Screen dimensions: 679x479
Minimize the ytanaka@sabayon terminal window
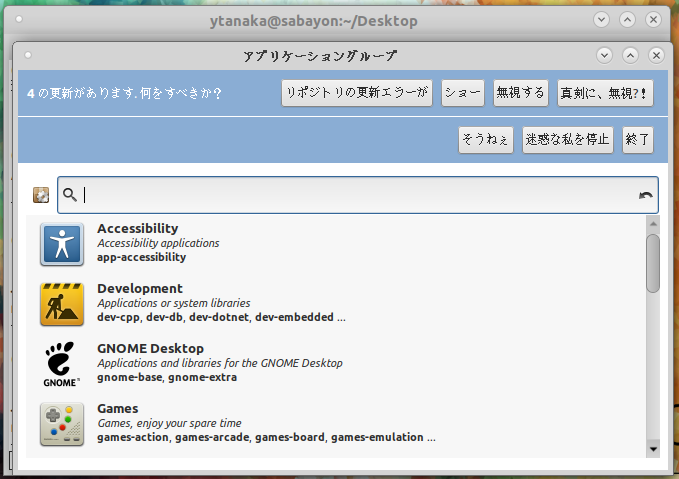pyautogui.click(x=601, y=19)
